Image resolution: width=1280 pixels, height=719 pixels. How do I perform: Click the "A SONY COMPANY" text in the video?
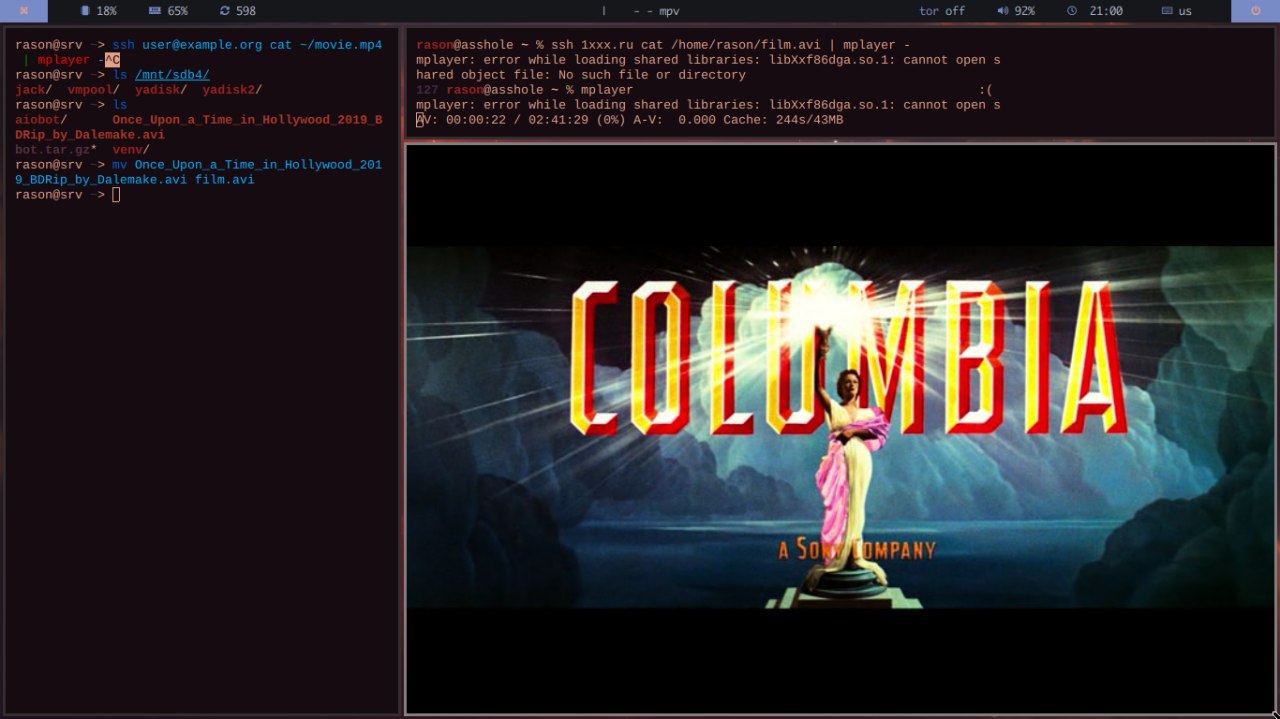tap(857, 550)
